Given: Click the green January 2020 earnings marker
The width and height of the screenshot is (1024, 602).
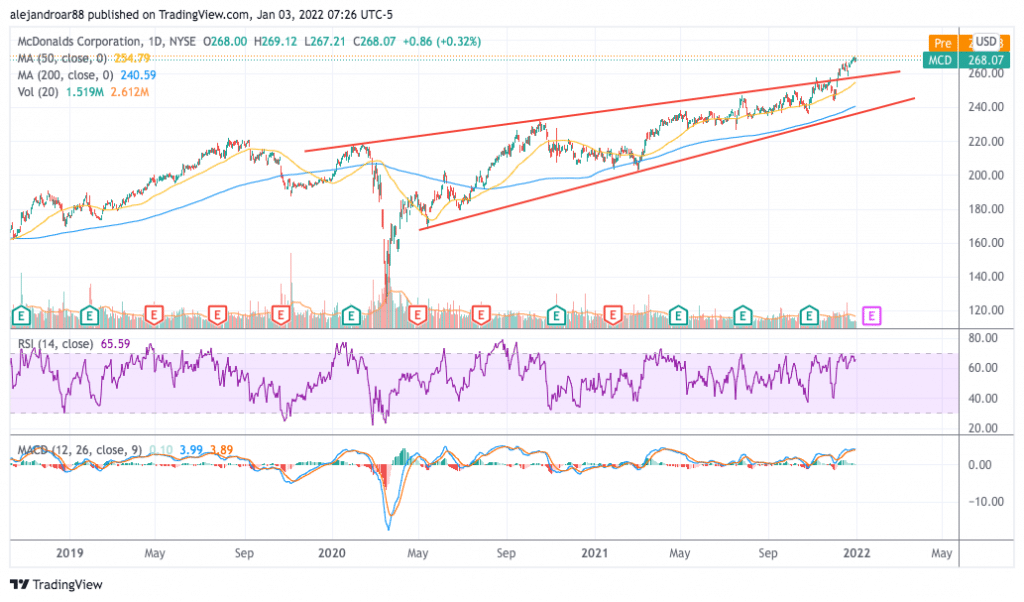Looking at the screenshot, I should [351, 316].
